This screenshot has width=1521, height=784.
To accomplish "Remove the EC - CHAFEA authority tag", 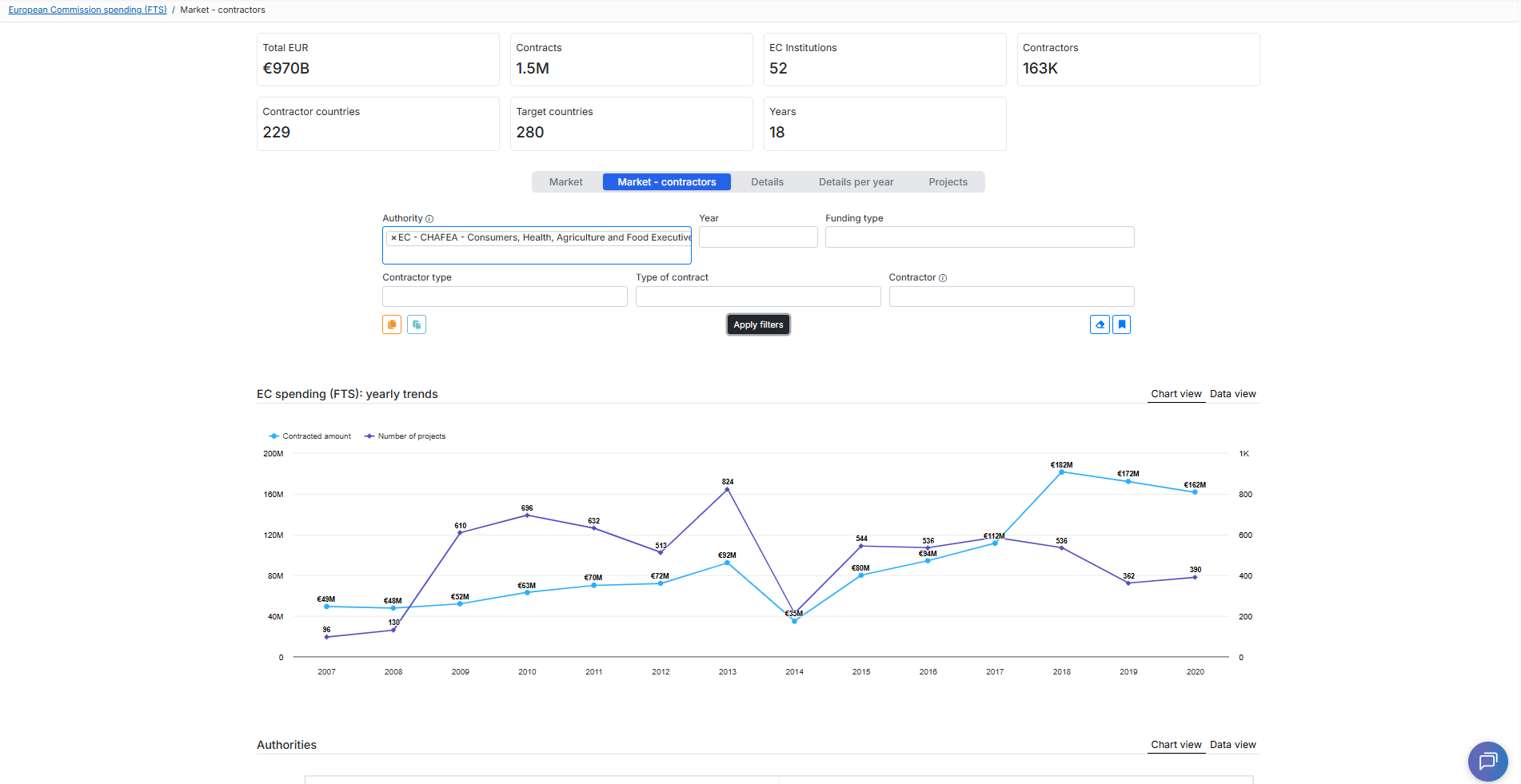I will pos(393,237).
